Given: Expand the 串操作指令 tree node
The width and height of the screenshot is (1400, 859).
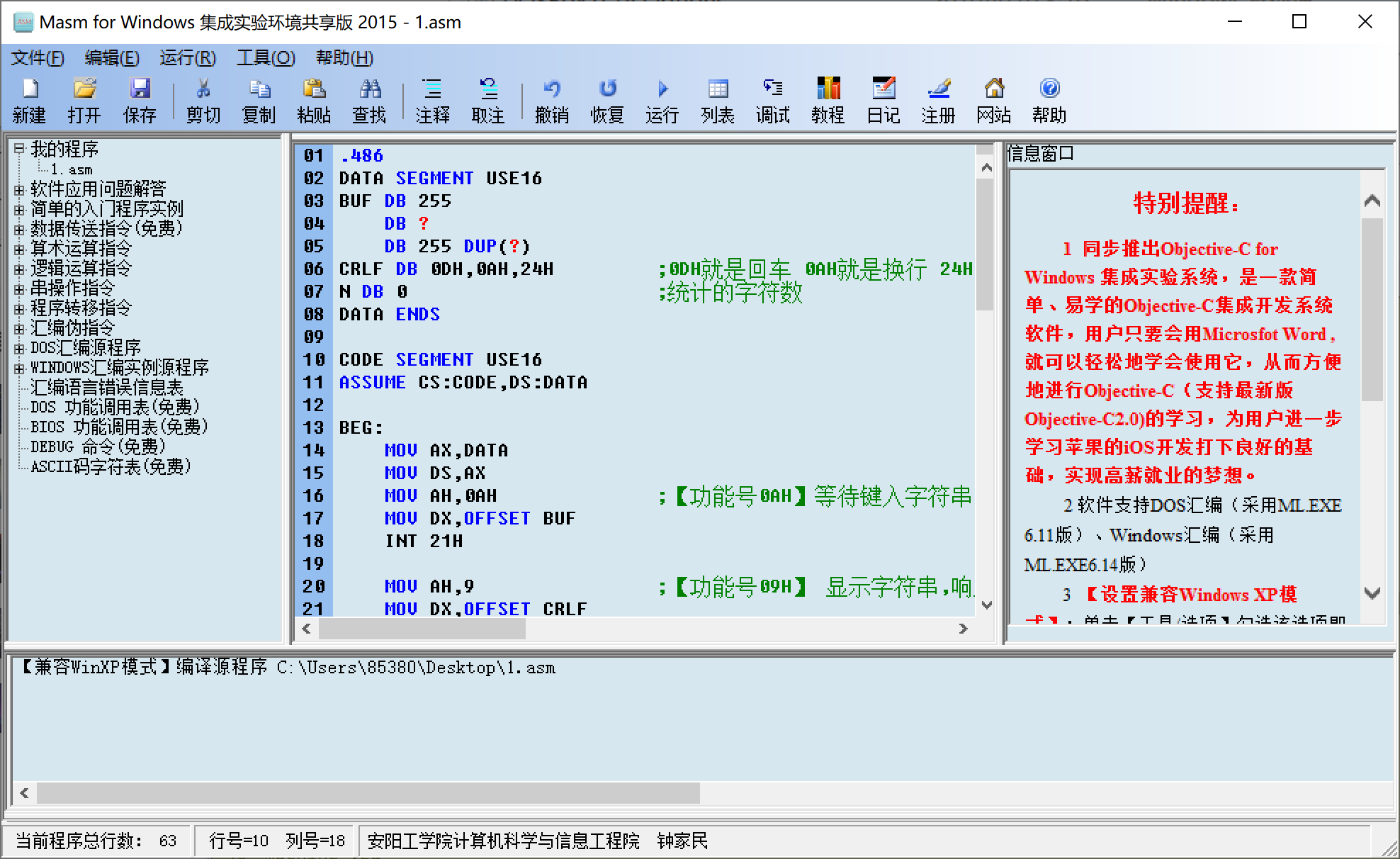Looking at the screenshot, I should point(19,288).
